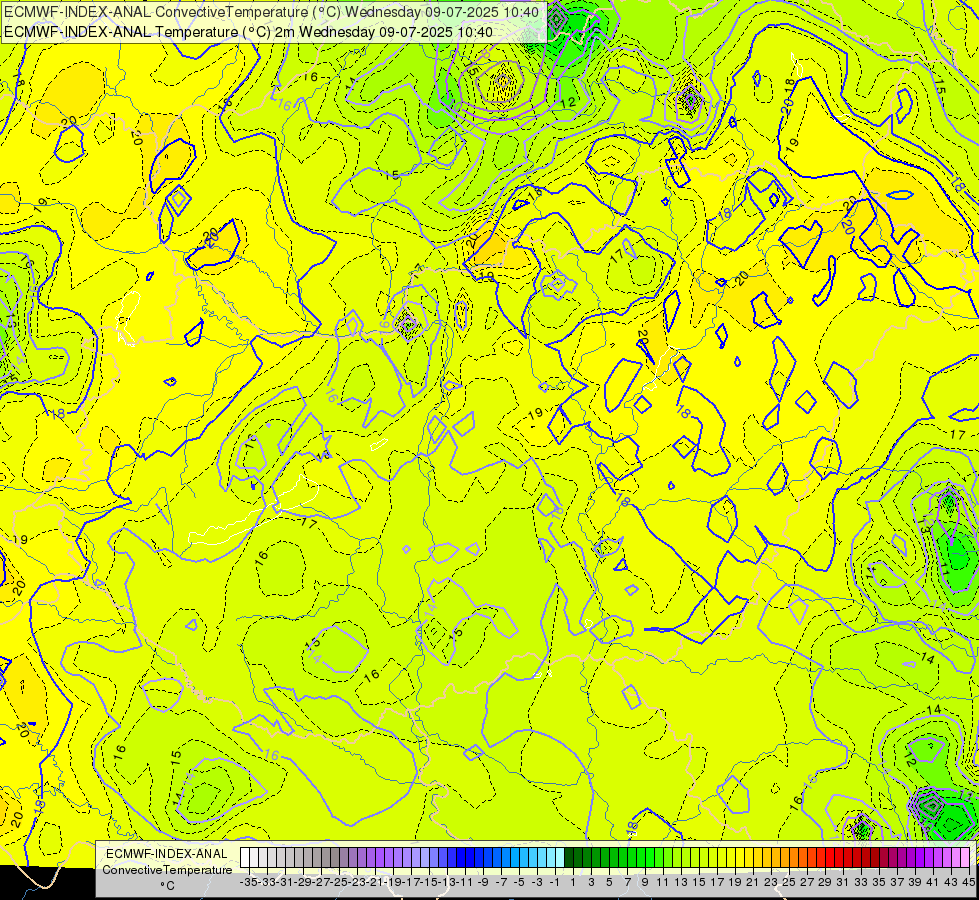This screenshot has width=979, height=900.
Task: Click the ConvectiveTemperature title line at top
Action: tap(272, 12)
